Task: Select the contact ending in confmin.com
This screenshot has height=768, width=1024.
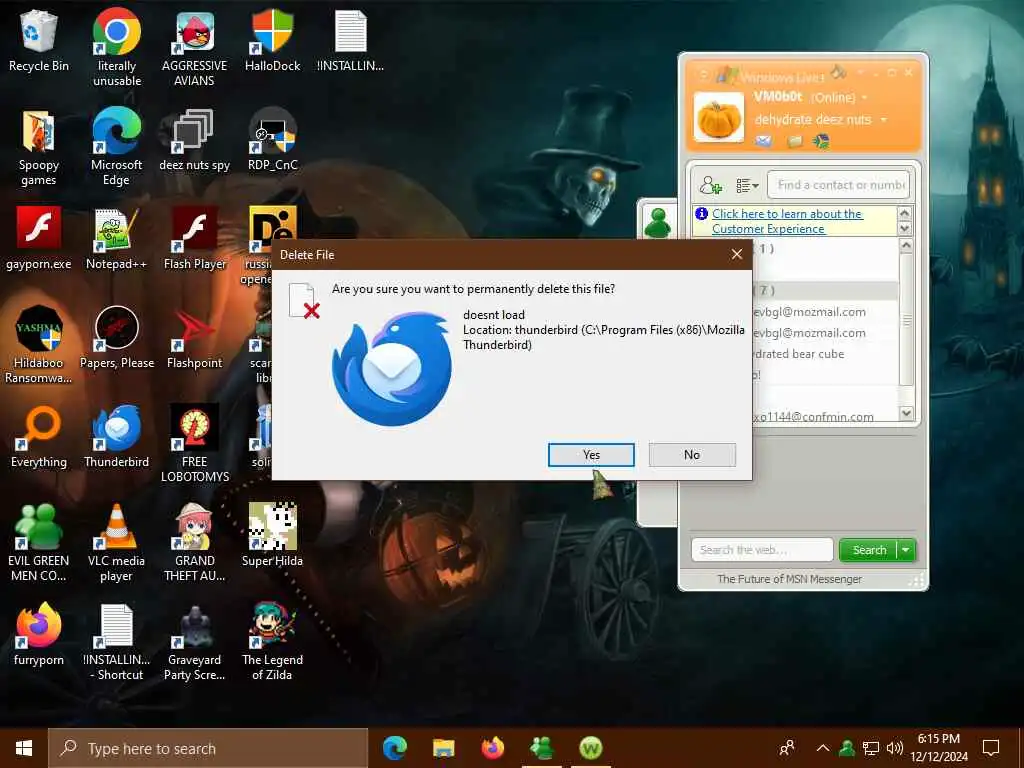Action: [x=826, y=416]
